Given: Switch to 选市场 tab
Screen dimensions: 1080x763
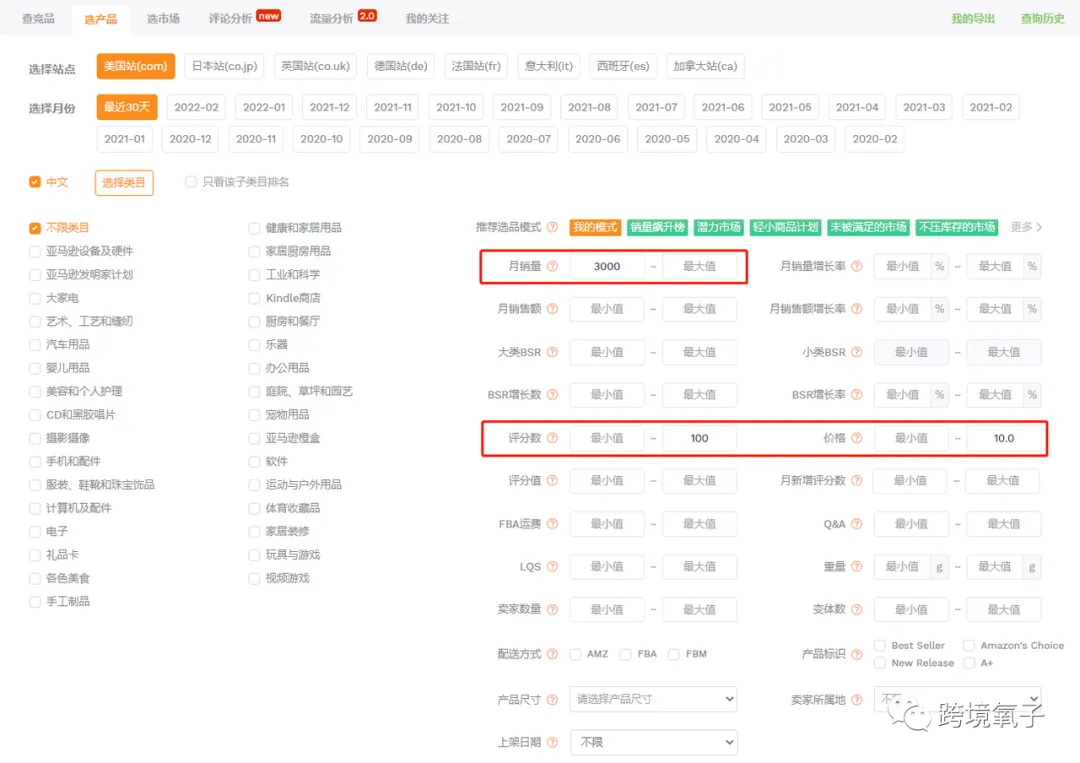Looking at the screenshot, I should click(x=163, y=19).
